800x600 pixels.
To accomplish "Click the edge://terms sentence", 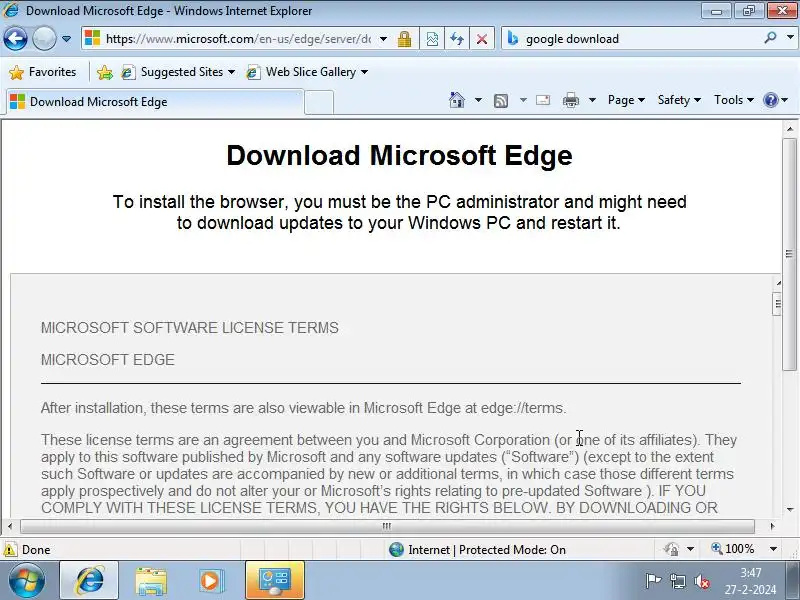I will [304, 408].
